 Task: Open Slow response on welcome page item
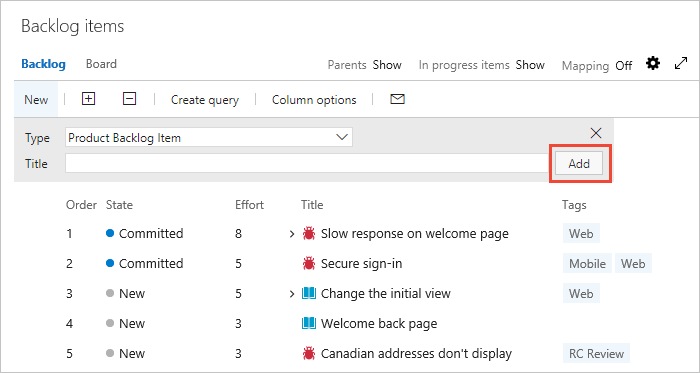click(415, 233)
